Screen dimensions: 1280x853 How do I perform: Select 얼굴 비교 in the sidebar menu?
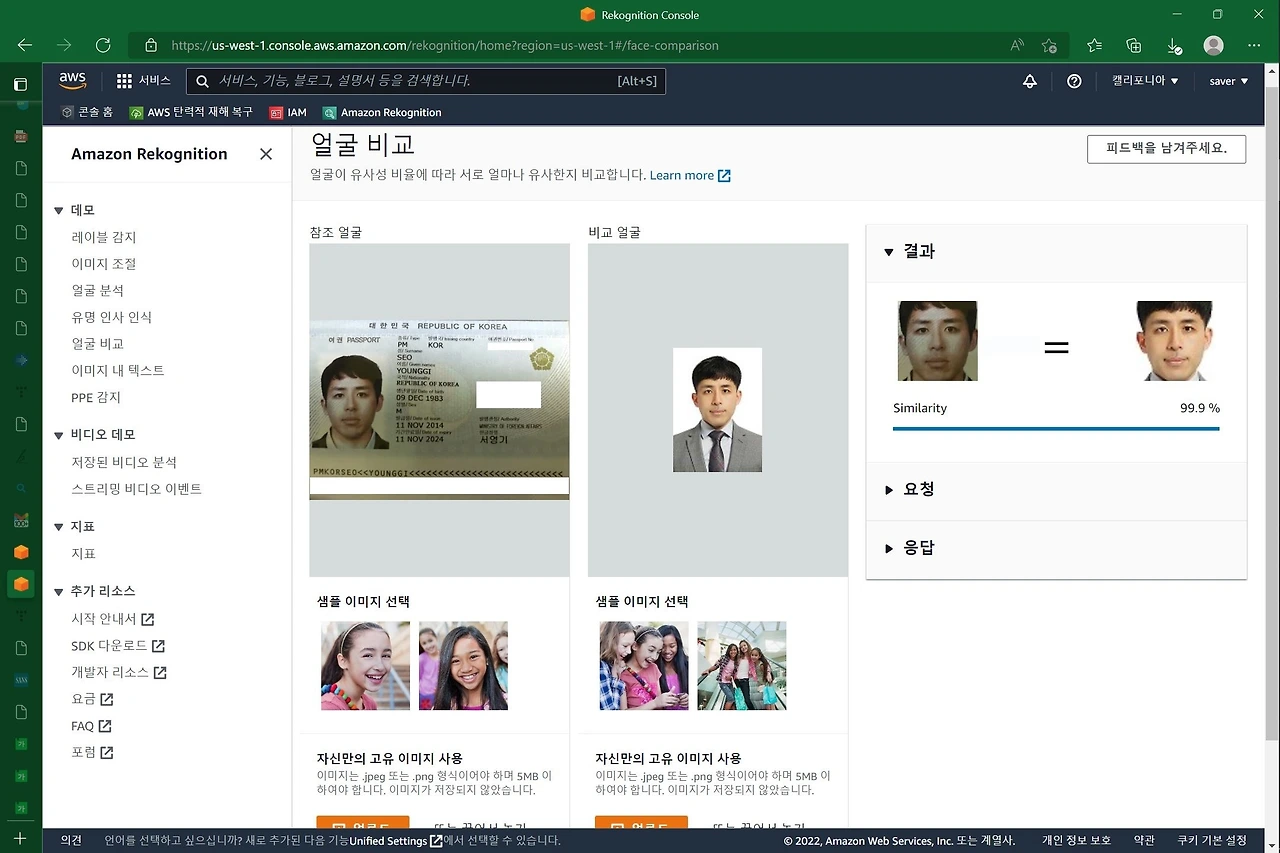pyautogui.click(x=98, y=344)
